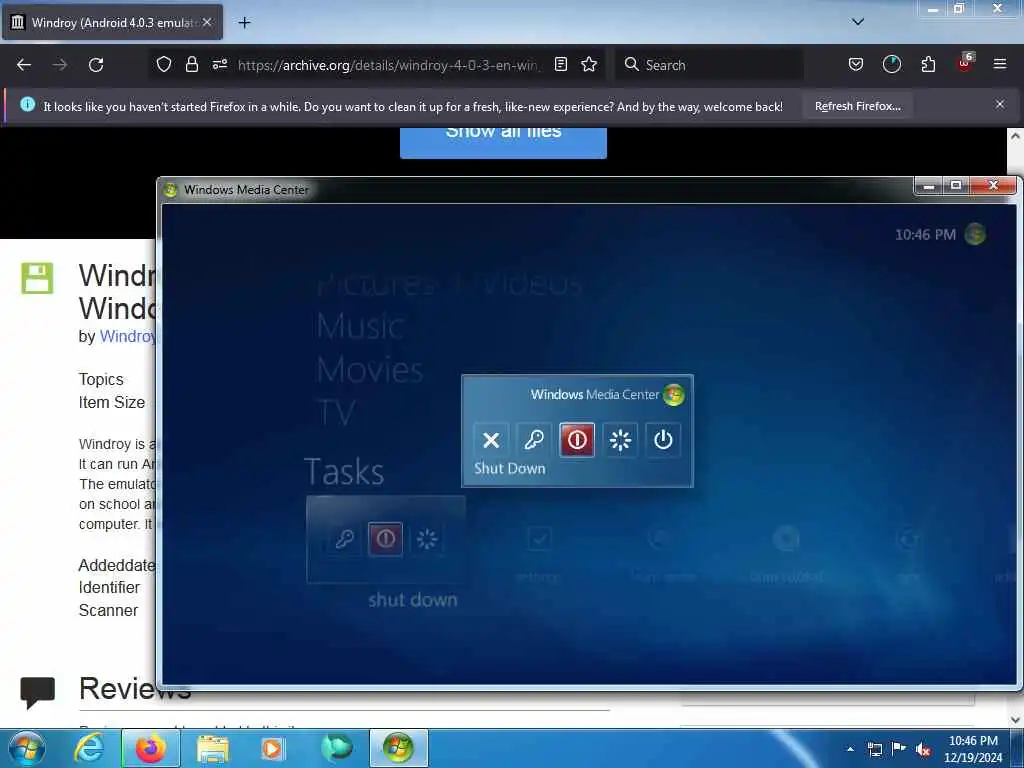
Task: Show hidden tray icons arrow
Action: coord(850,749)
